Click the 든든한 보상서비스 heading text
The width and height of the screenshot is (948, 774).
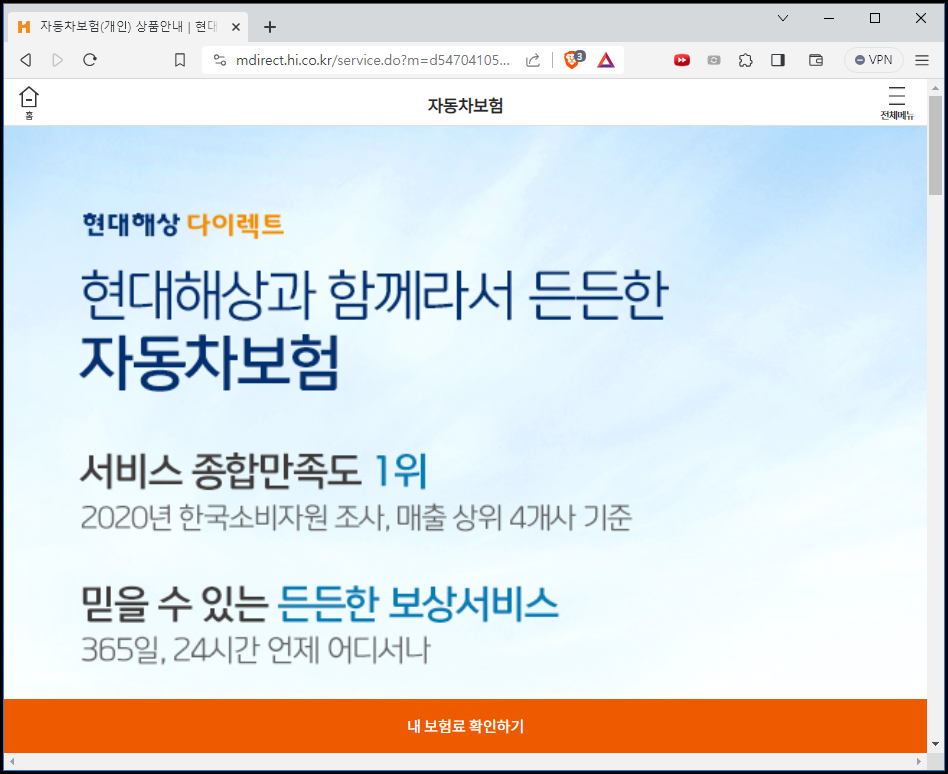tap(418, 603)
